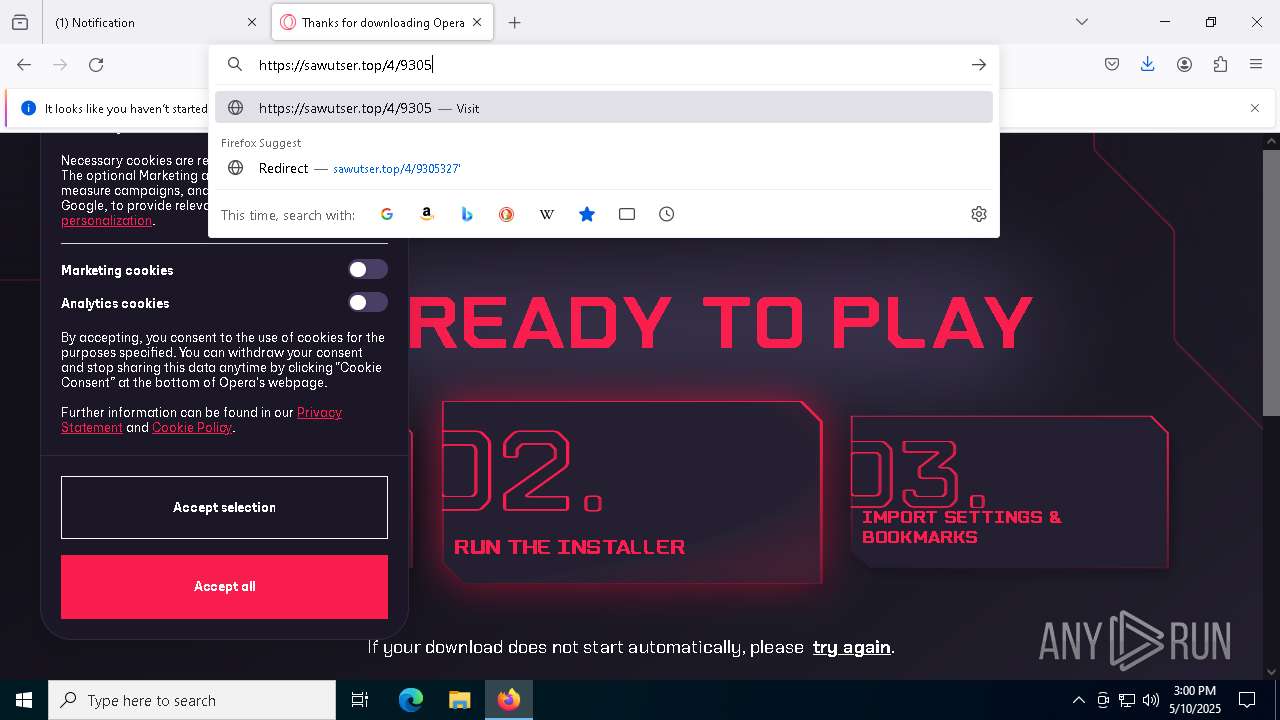Open File Explorer from taskbar

click(x=459, y=700)
